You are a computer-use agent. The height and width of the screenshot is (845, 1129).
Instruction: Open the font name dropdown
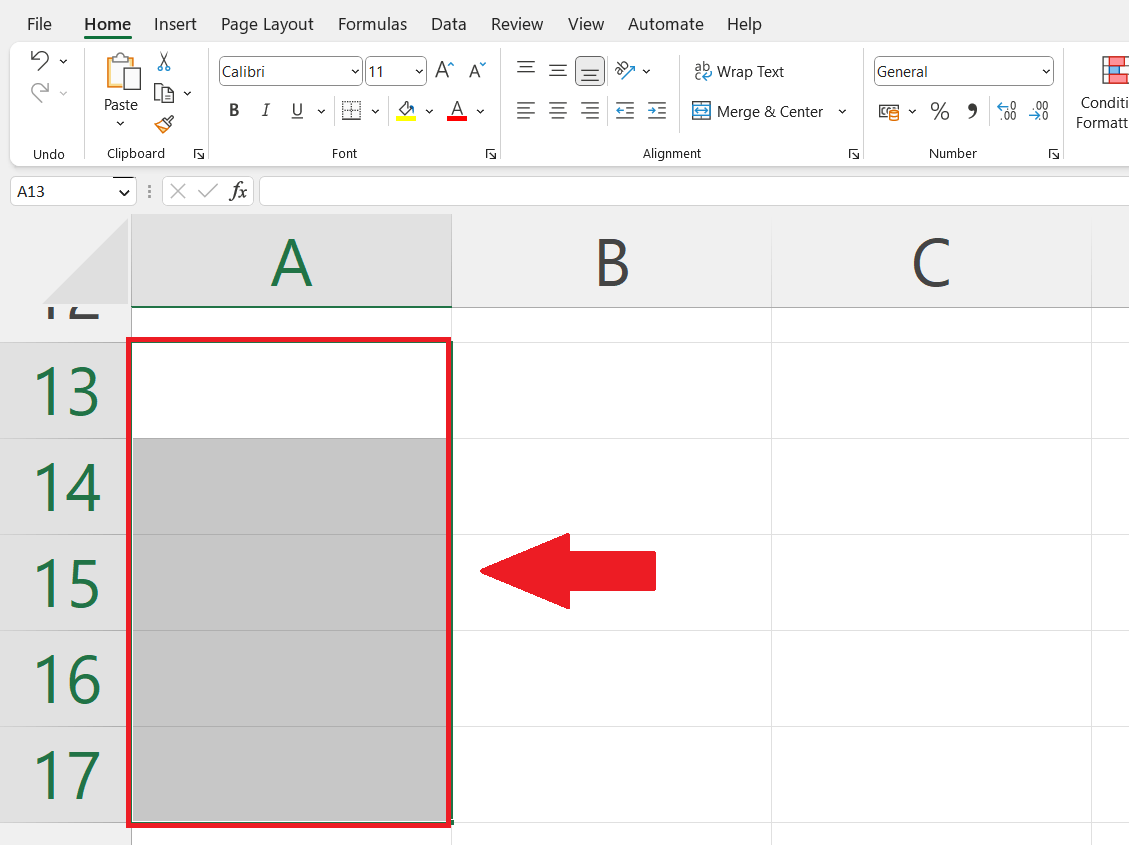tap(355, 71)
